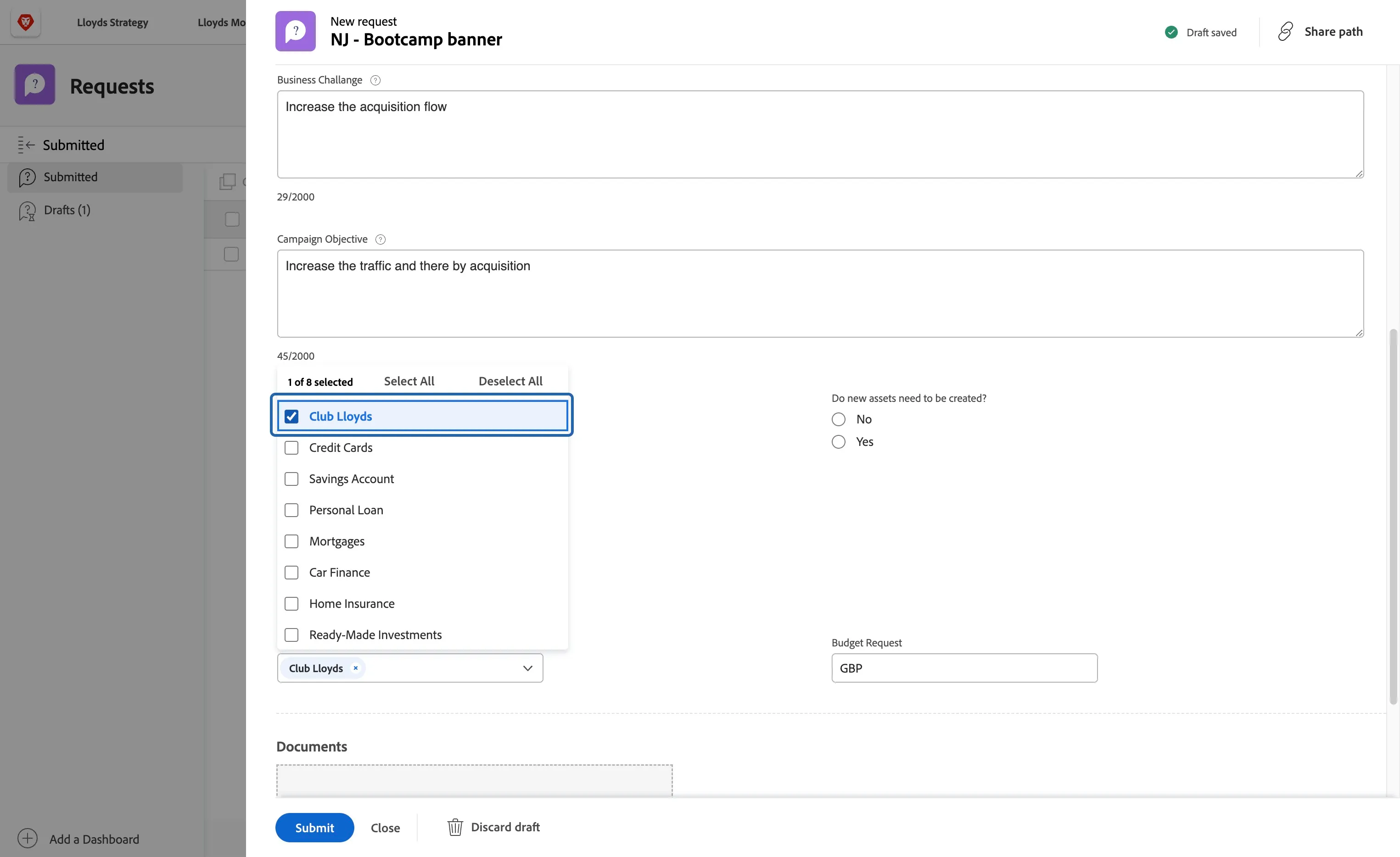Click the New request speech bubble icon
This screenshot has height=857, width=1400.
click(x=296, y=31)
